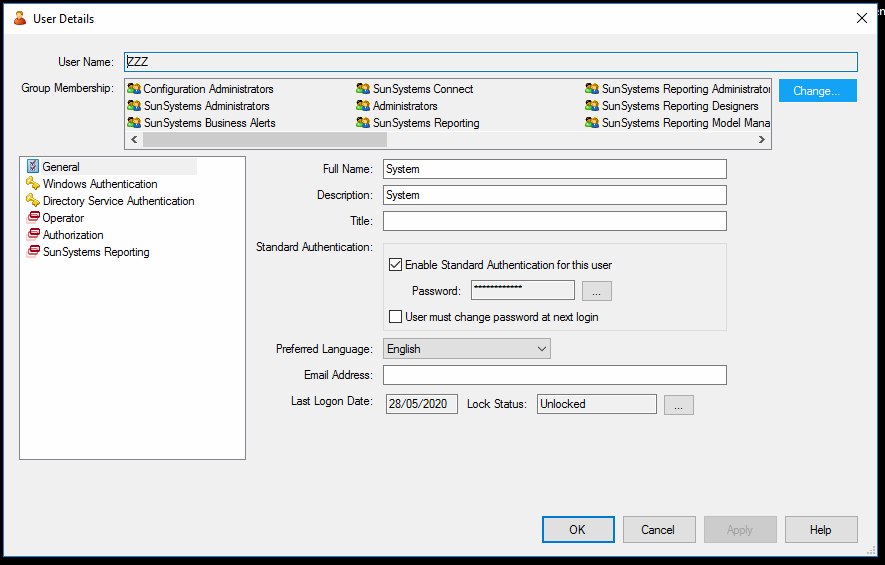Screen dimensions: 885x565
Task: Click the Lock Status Unlocked field
Action: [x=597, y=404]
